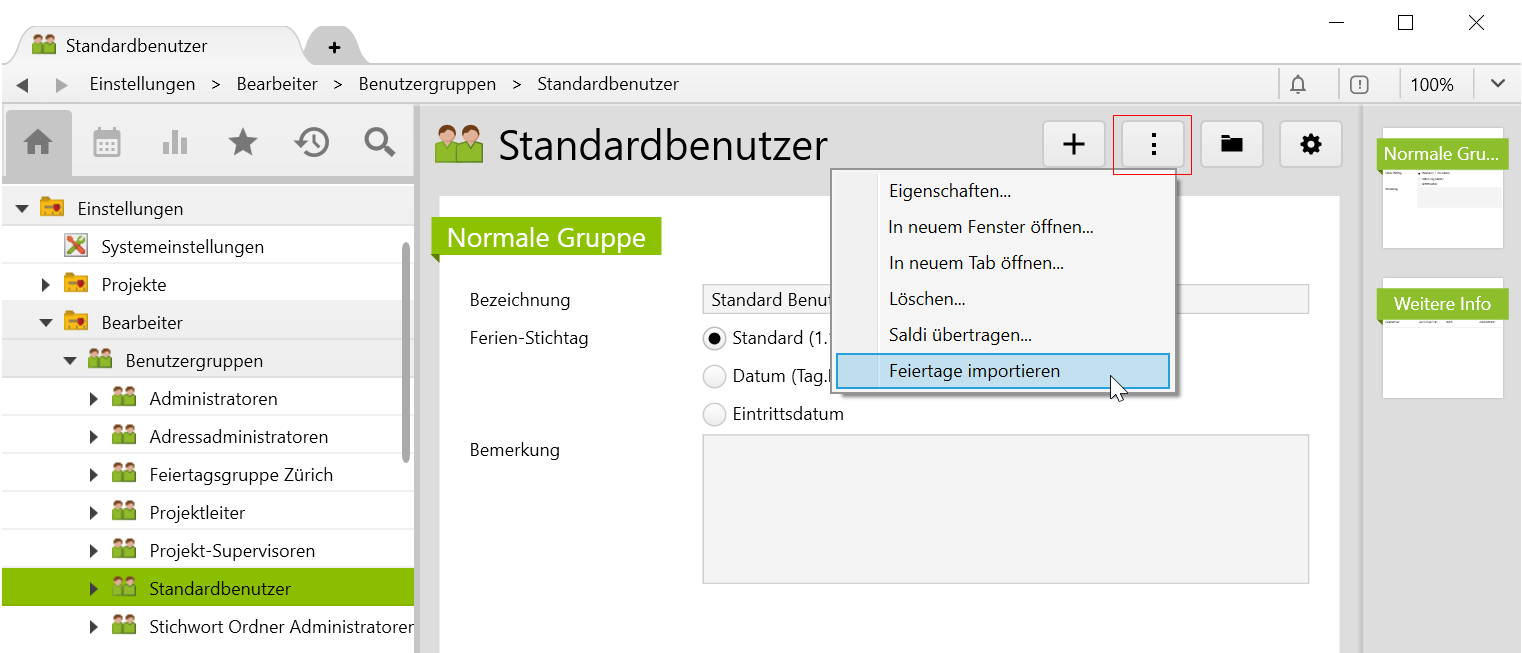This screenshot has height=653, width=1522.
Task: Select the Datum radio button
Action: click(714, 376)
